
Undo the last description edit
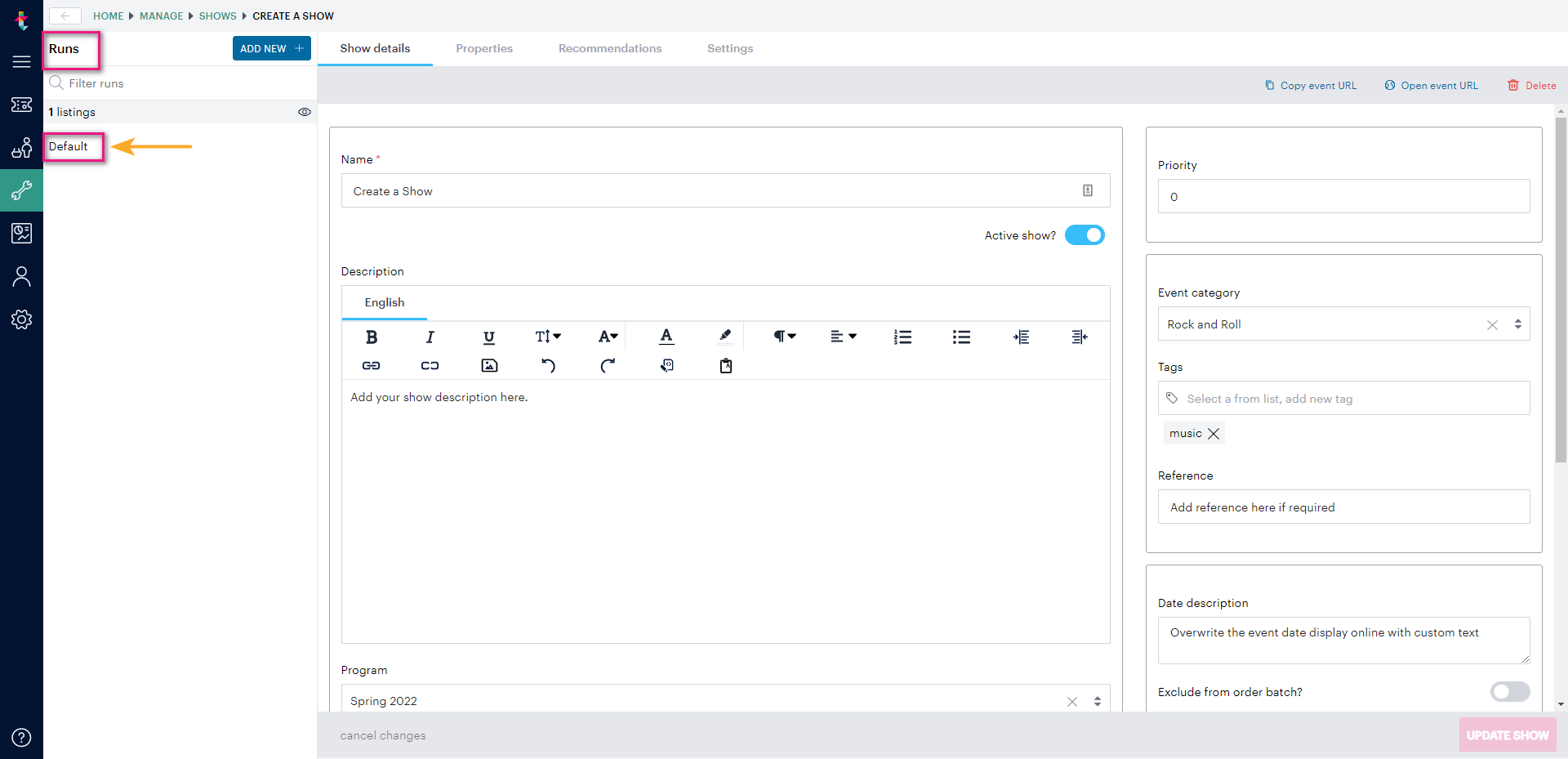click(x=549, y=365)
